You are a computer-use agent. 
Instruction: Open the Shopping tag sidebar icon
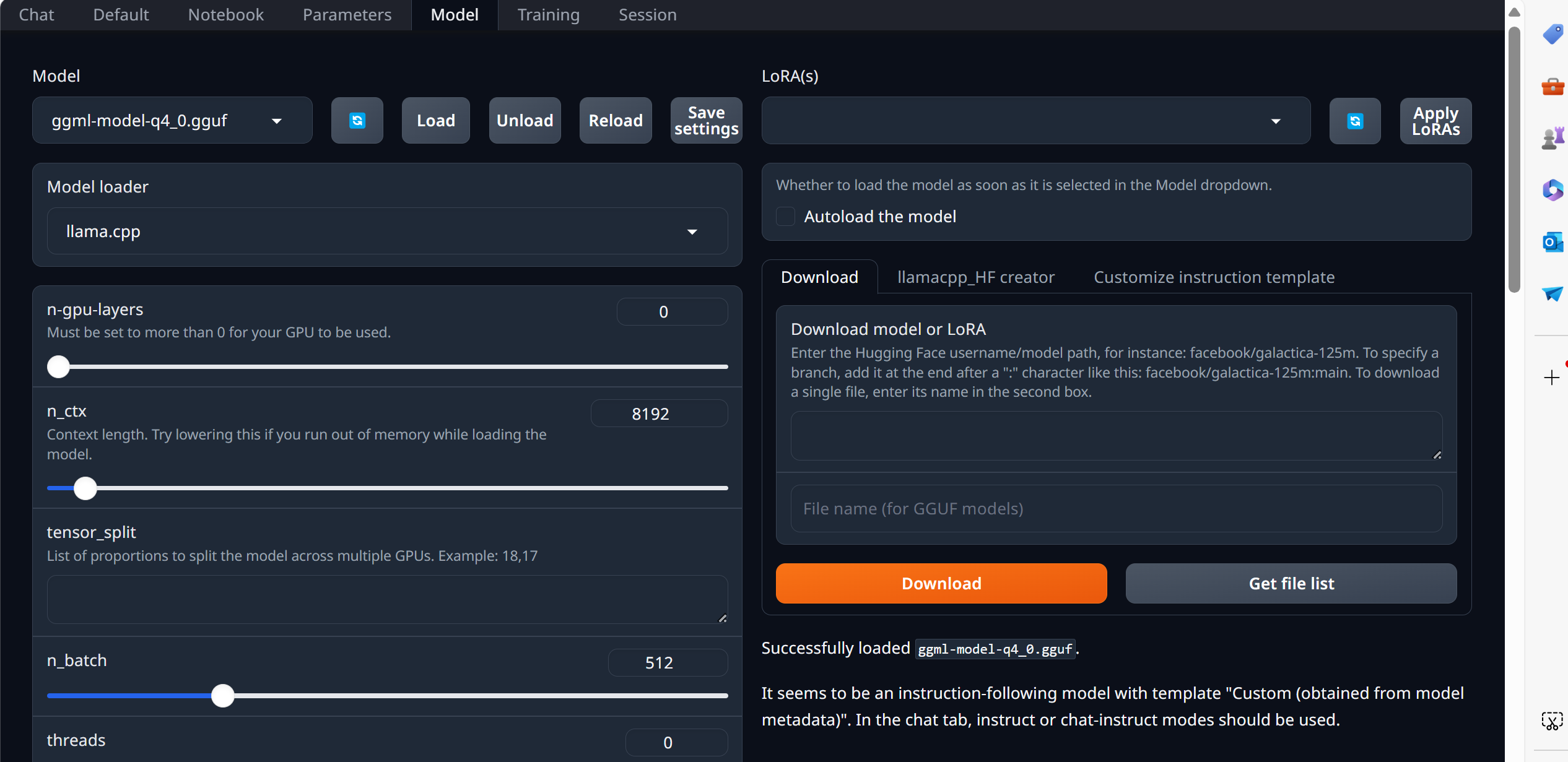(x=1553, y=33)
